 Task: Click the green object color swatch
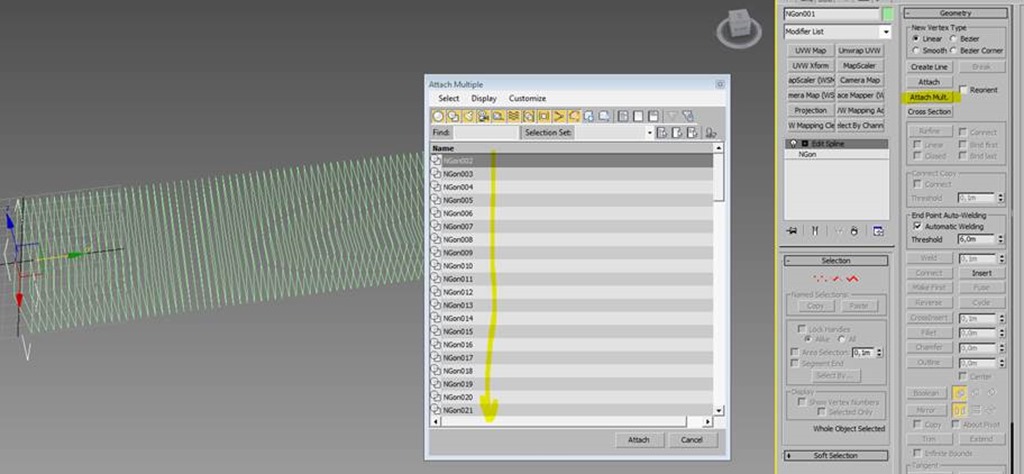(887, 14)
